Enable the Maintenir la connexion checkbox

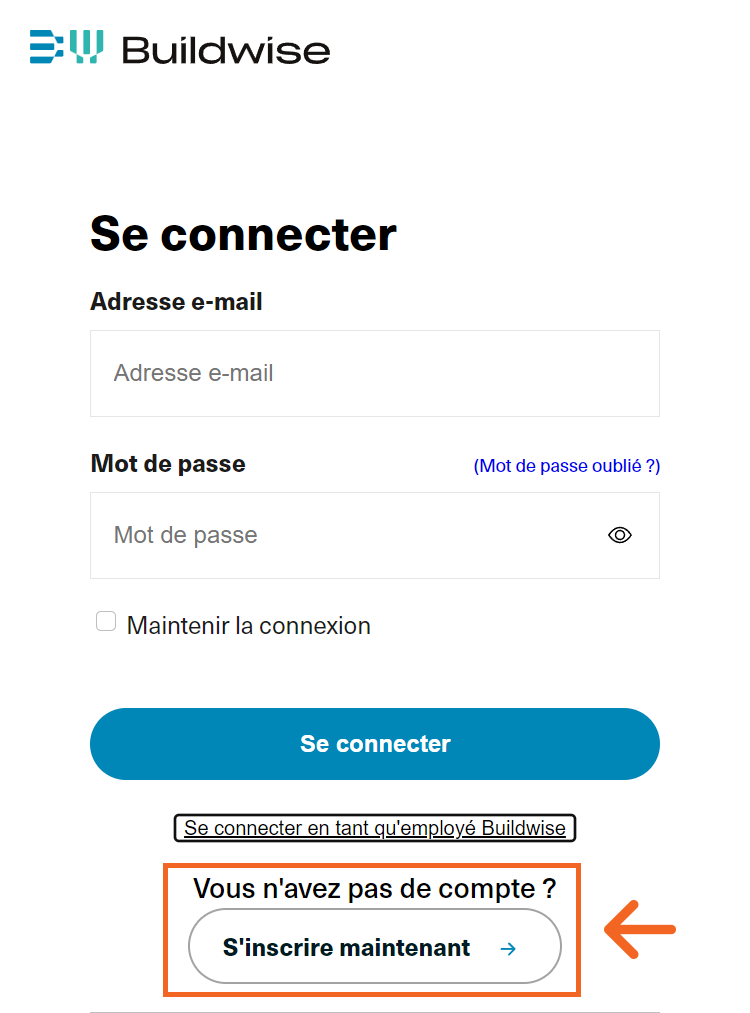pyautogui.click(x=106, y=622)
